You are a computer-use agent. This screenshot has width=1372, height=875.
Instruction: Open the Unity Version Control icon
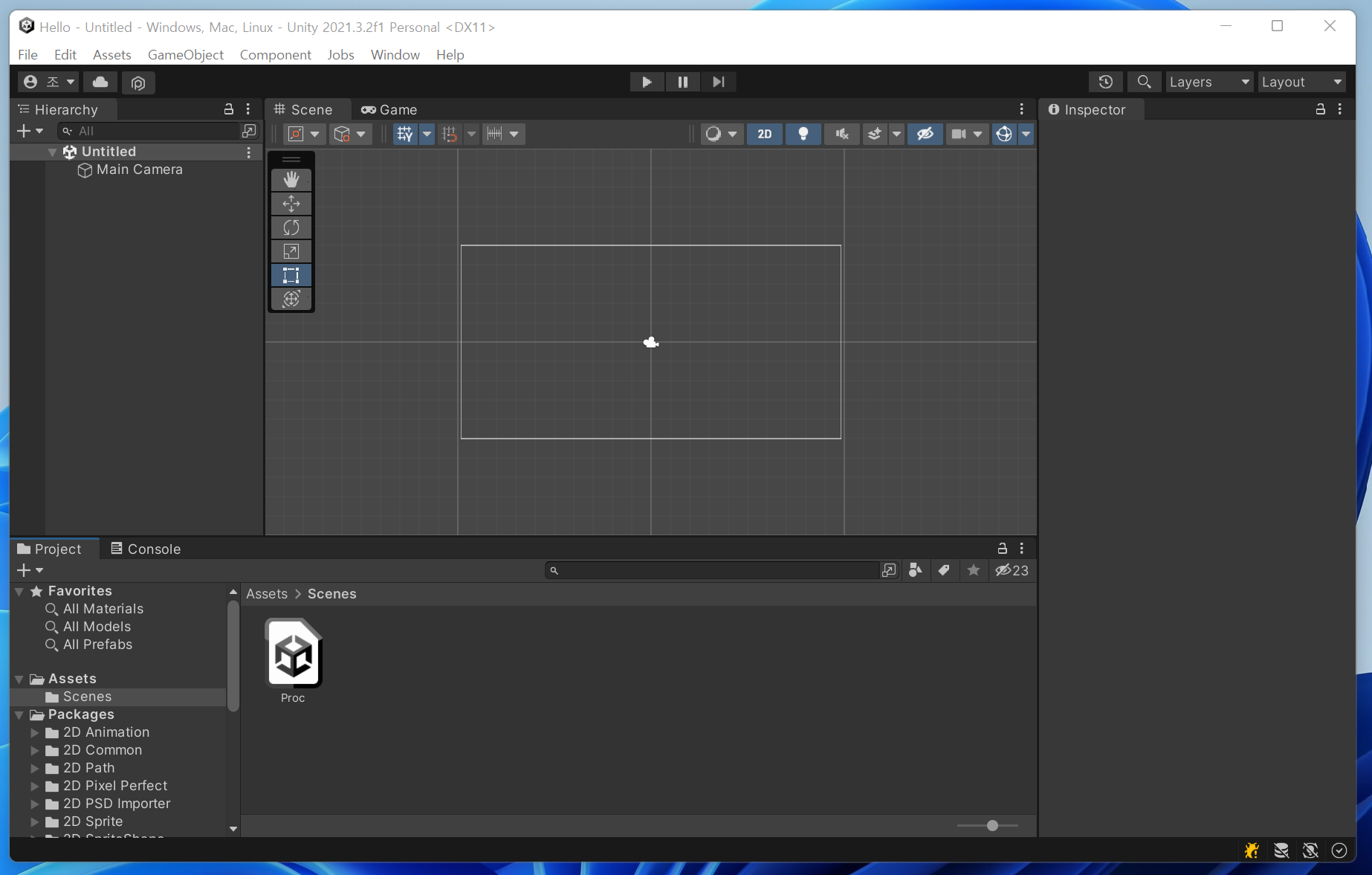click(x=138, y=82)
